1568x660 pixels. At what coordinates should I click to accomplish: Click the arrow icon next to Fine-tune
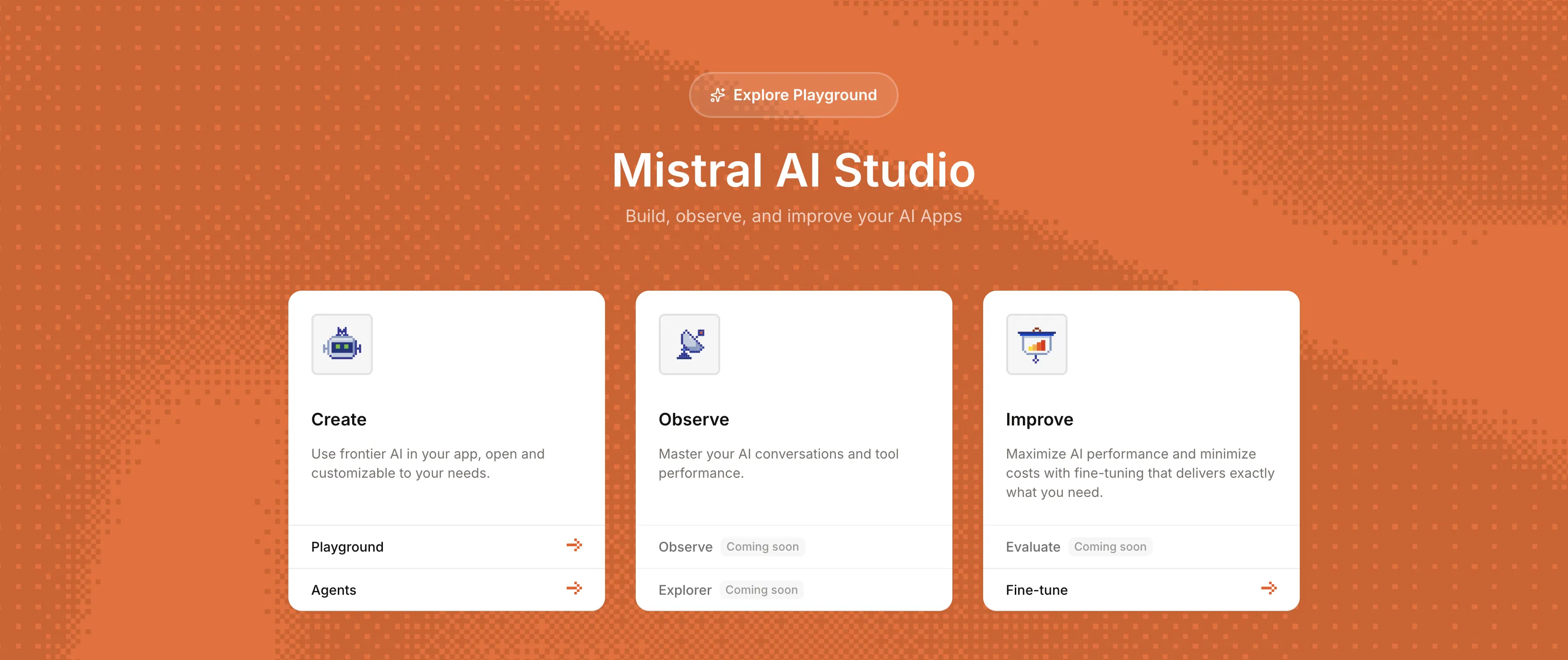(1269, 588)
